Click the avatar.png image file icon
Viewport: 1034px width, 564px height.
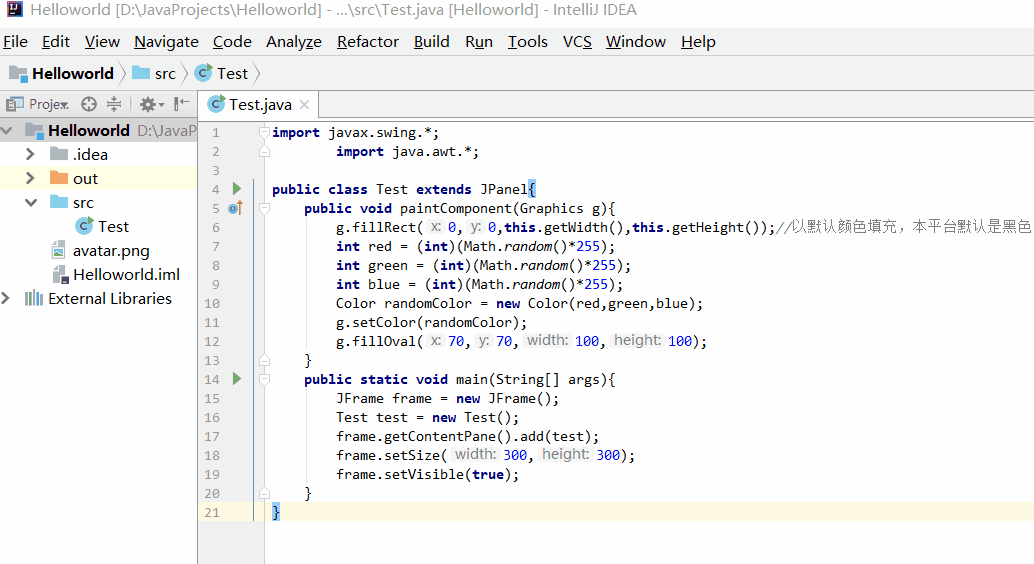(59, 251)
